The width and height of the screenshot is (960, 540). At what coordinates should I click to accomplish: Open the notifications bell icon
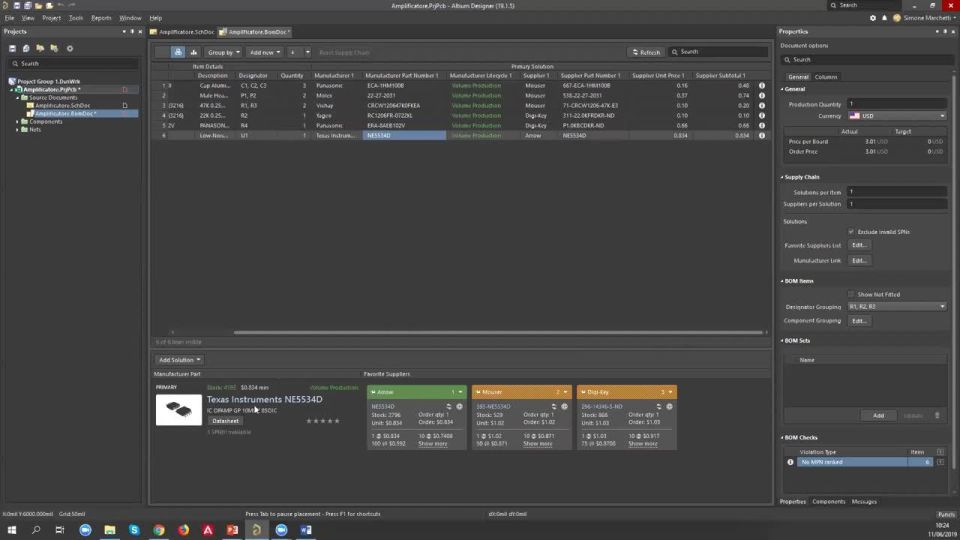884,18
